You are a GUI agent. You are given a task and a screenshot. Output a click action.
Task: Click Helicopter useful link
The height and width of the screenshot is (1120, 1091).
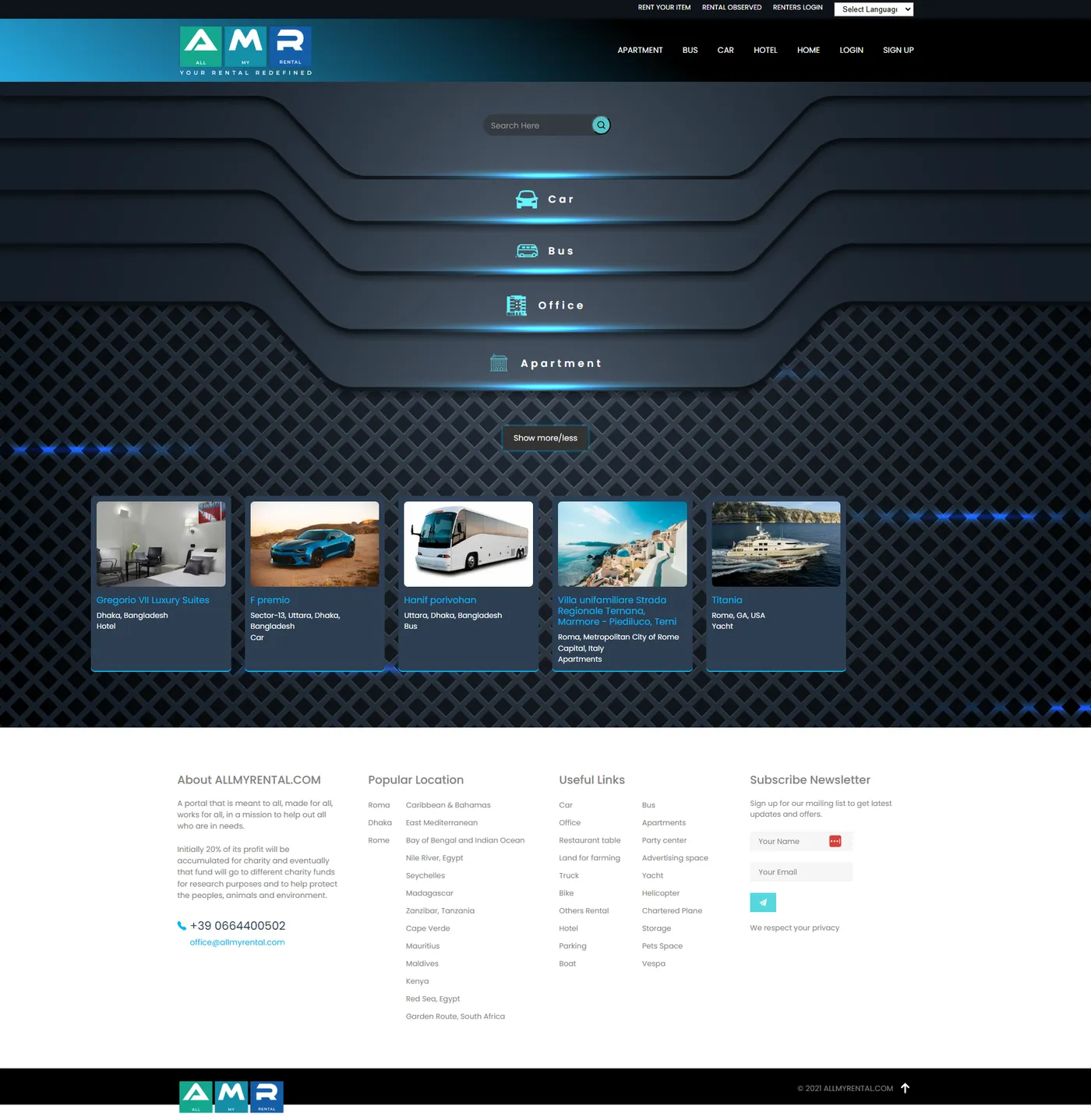tap(661, 893)
